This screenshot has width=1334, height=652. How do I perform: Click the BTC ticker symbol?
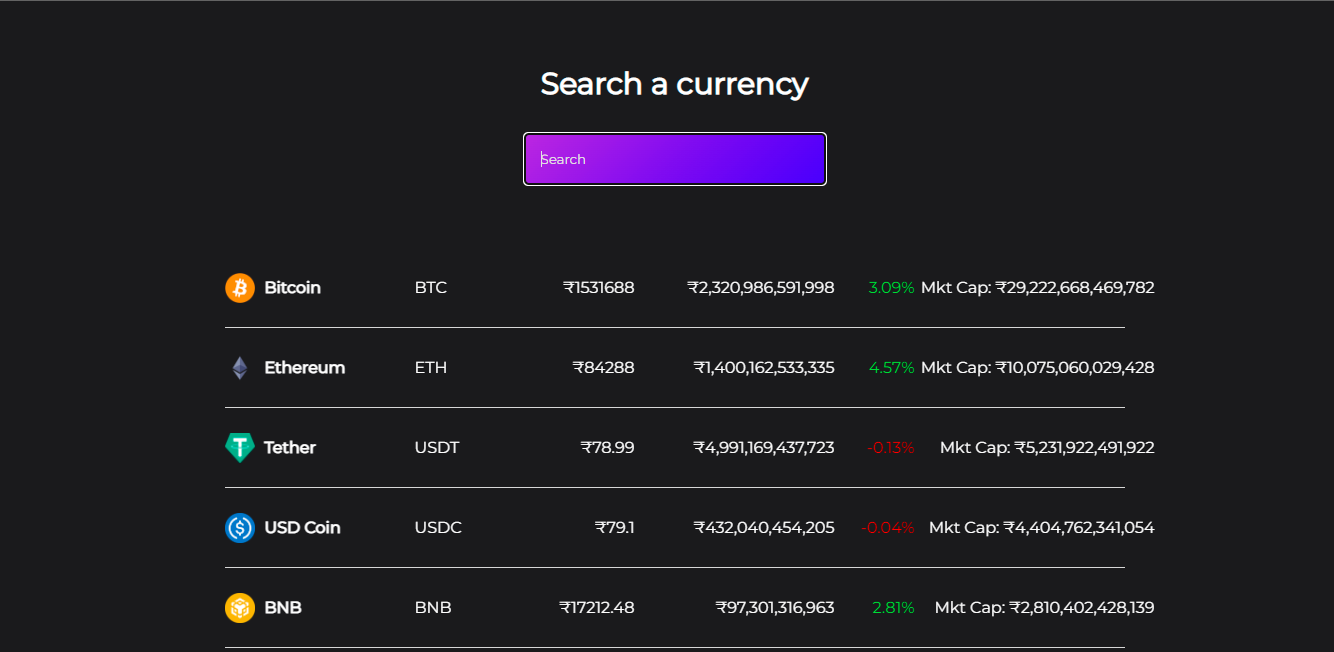(431, 287)
